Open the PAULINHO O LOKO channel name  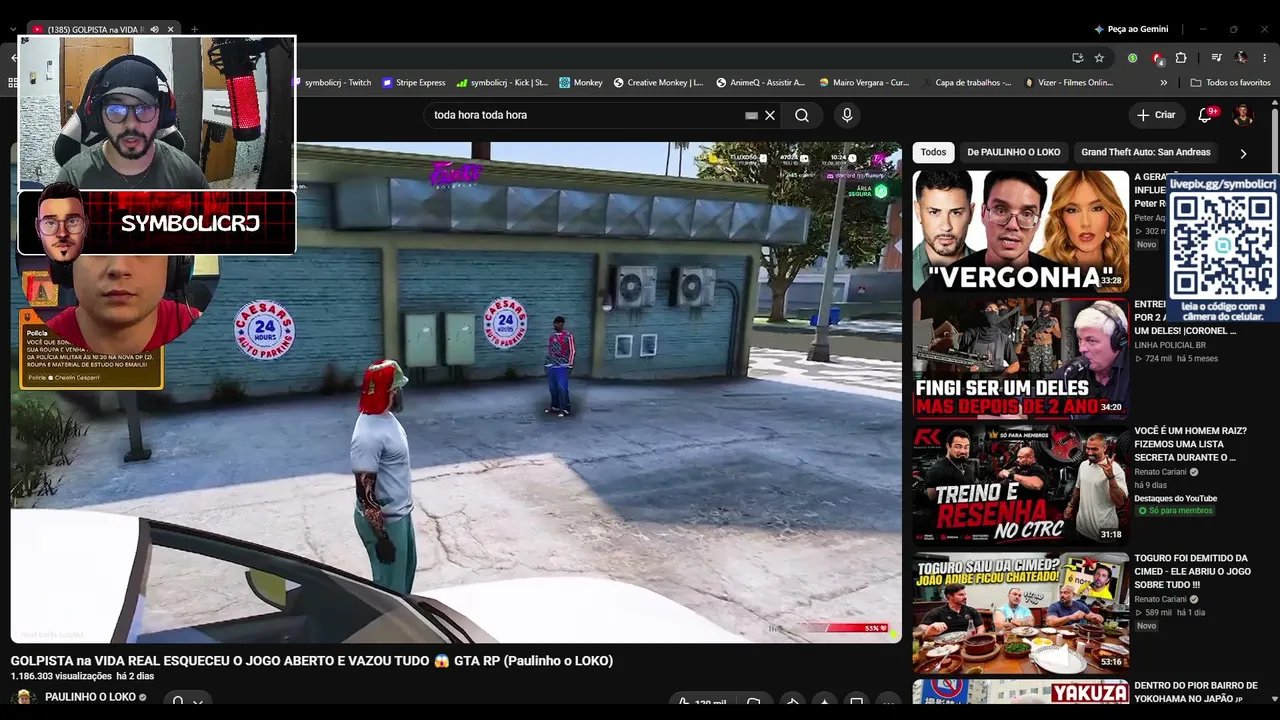coord(90,697)
